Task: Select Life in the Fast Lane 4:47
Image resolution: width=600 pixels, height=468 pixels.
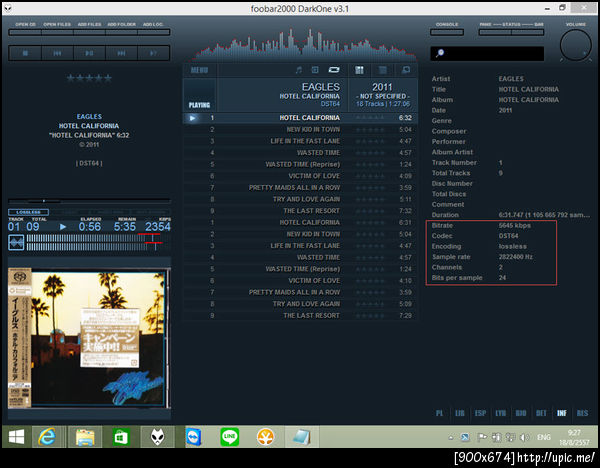Action: pos(300,141)
